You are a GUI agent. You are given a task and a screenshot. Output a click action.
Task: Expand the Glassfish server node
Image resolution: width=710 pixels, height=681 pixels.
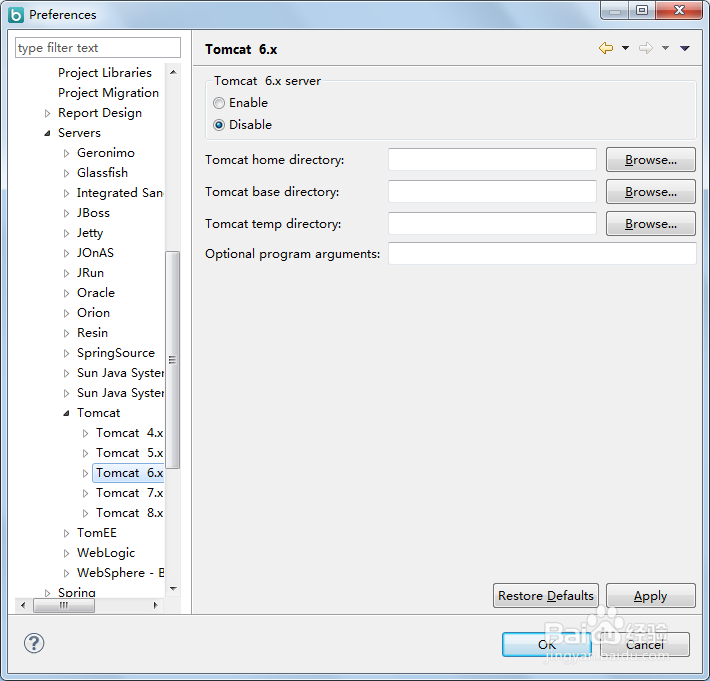click(x=67, y=173)
